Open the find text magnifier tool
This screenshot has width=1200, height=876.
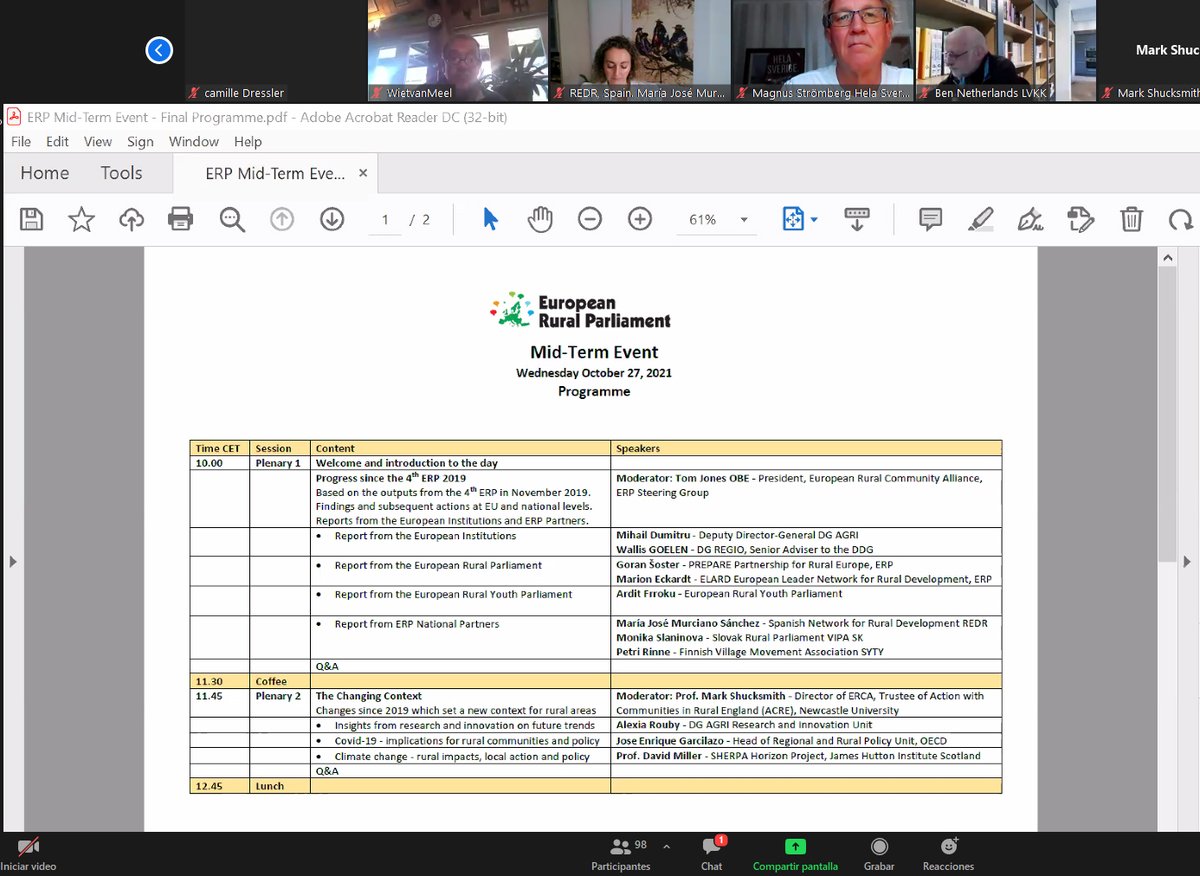[x=232, y=219]
